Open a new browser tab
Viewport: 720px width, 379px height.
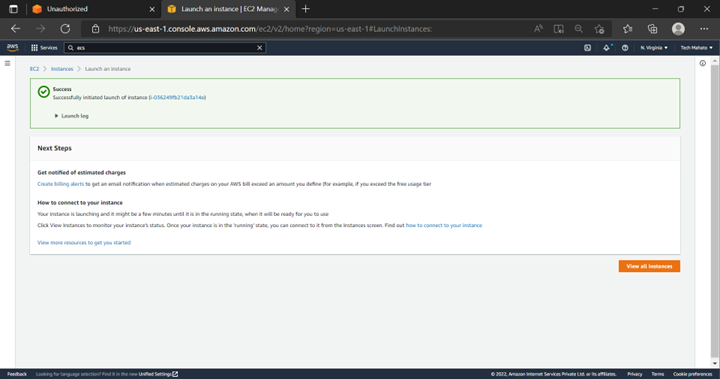[306, 9]
